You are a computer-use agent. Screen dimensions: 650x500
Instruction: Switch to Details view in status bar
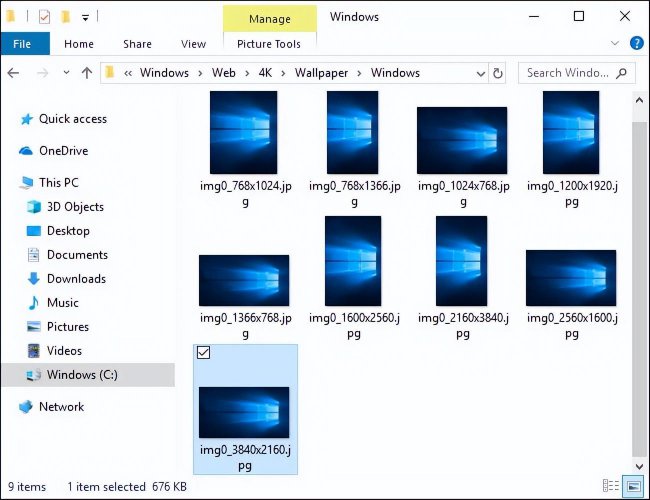[x=611, y=485]
